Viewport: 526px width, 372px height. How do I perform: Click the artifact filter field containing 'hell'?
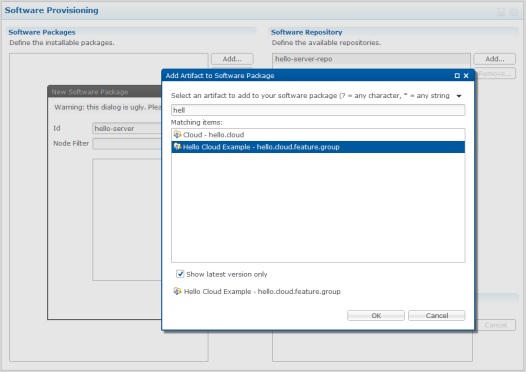tap(318, 110)
